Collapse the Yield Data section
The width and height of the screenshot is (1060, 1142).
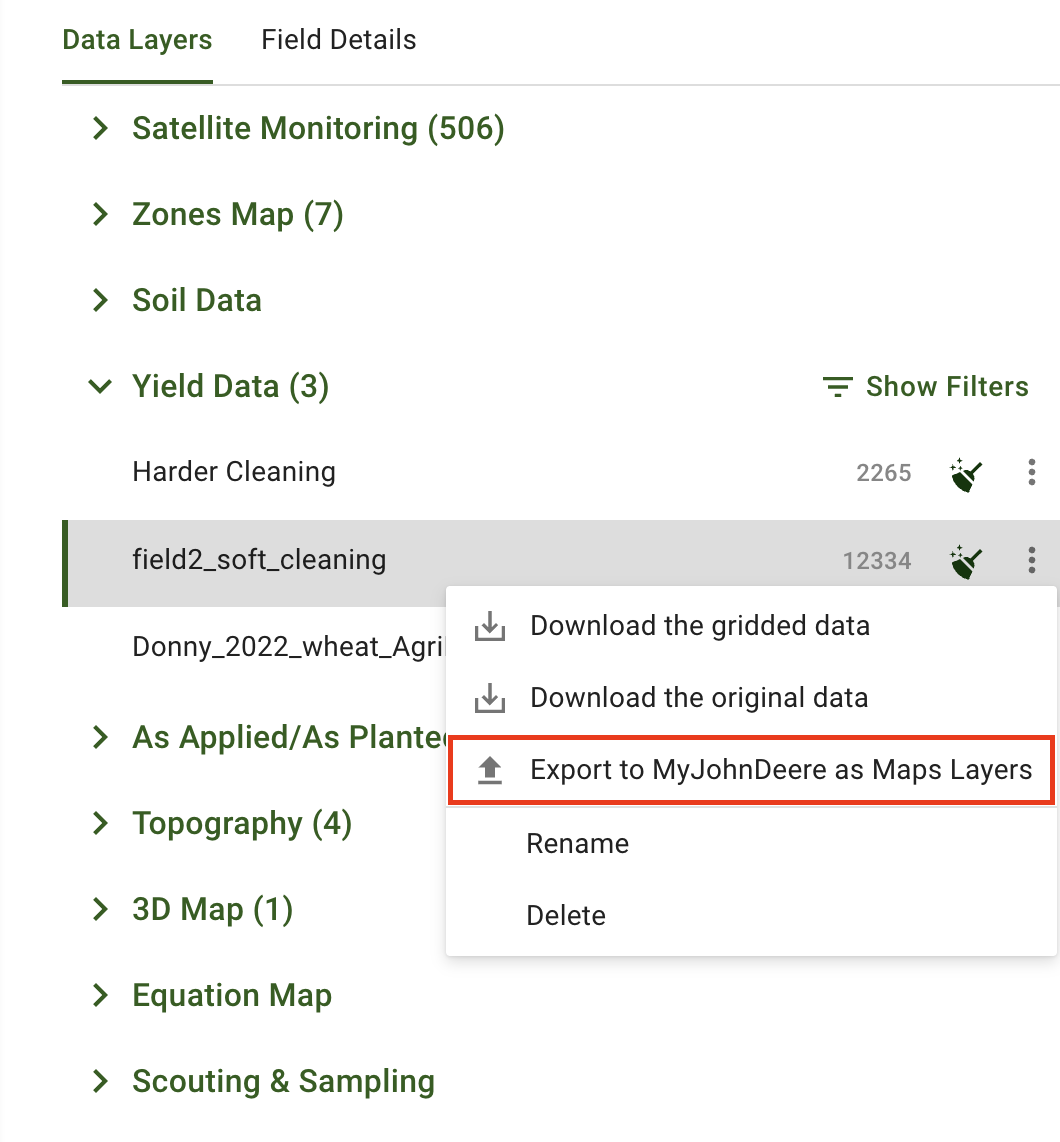tap(100, 387)
